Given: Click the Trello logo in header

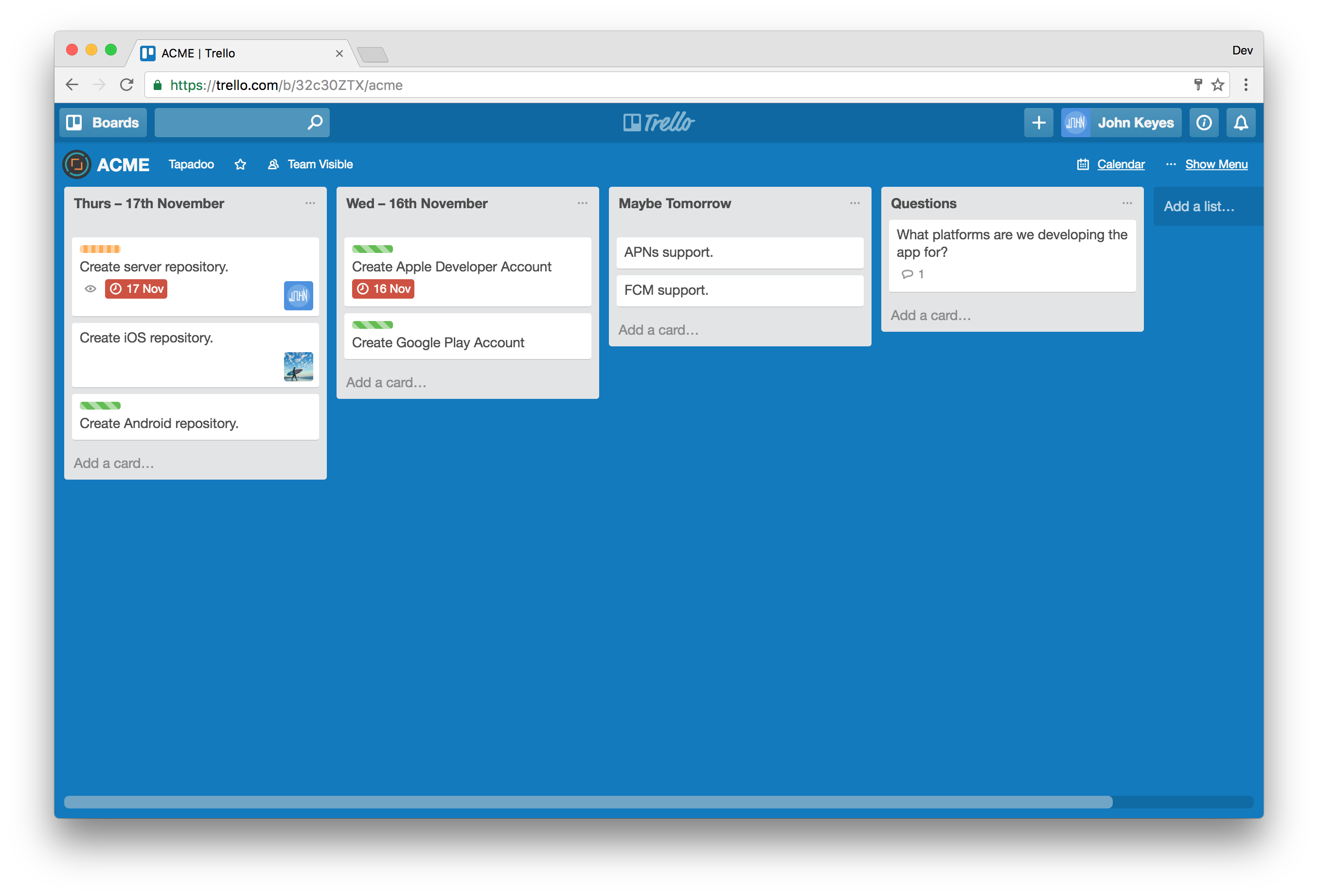Looking at the screenshot, I should tap(659, 123).
